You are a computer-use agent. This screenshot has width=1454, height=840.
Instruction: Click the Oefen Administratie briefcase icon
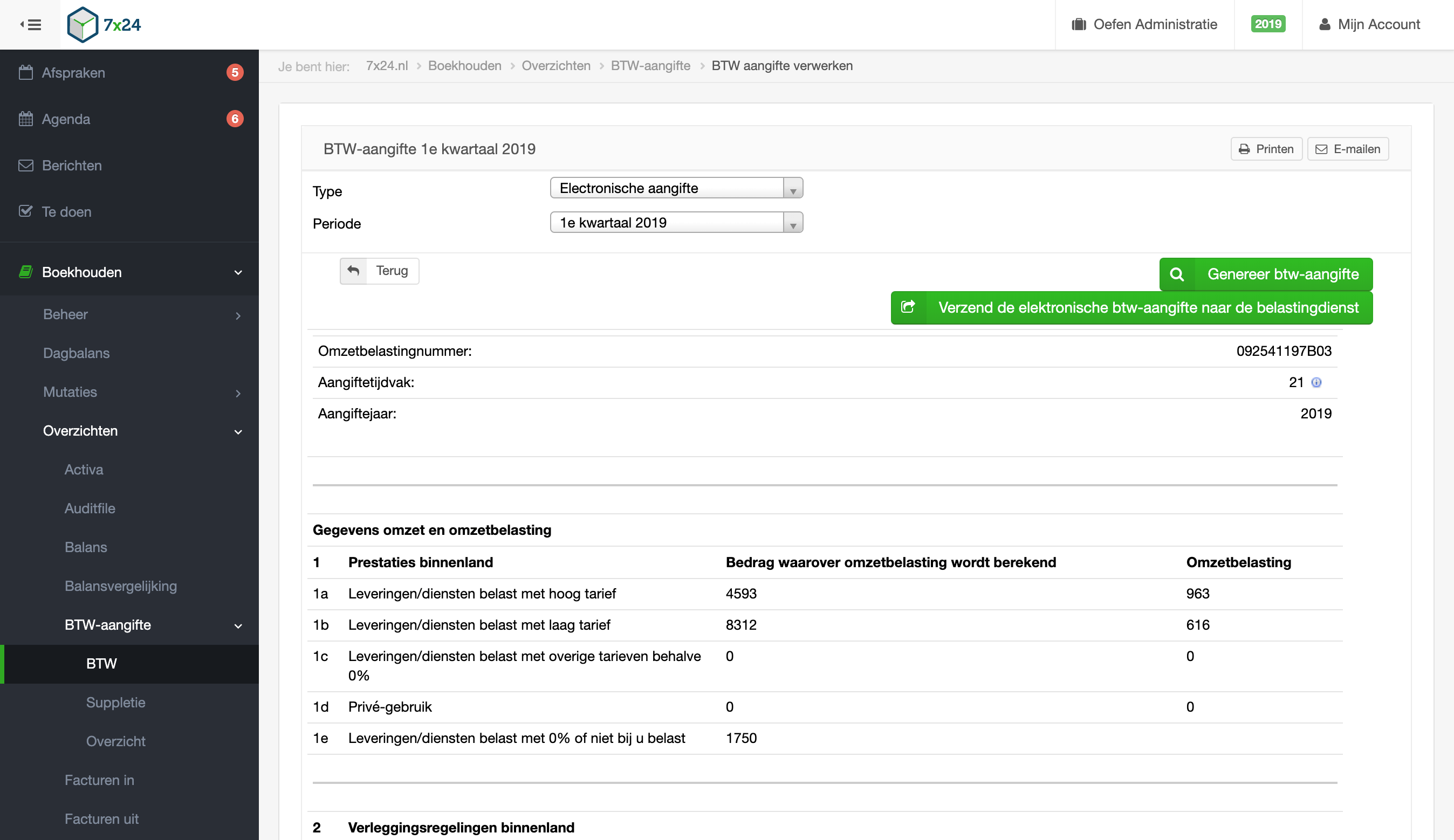pyautogui.click(x=1079, y=24)
